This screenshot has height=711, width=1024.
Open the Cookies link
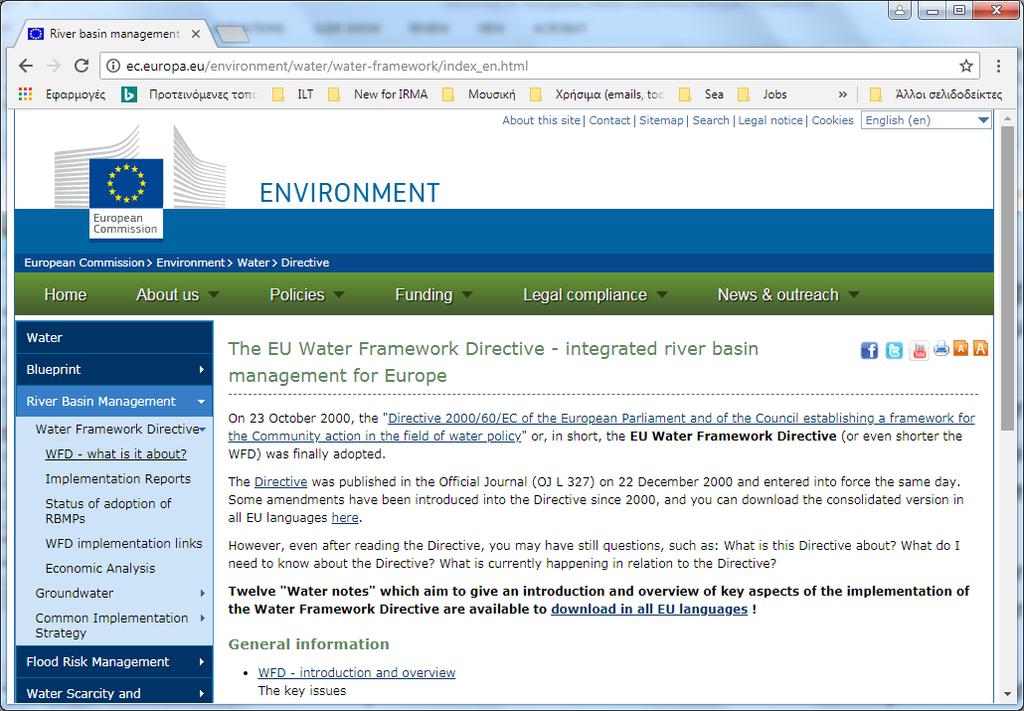coord(833,120)
